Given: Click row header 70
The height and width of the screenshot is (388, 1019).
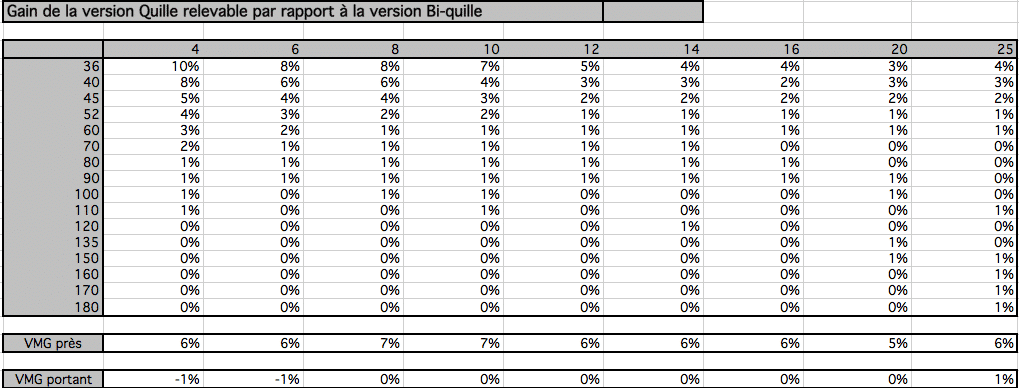Looking at the screenshot, I should coord(53,146).
